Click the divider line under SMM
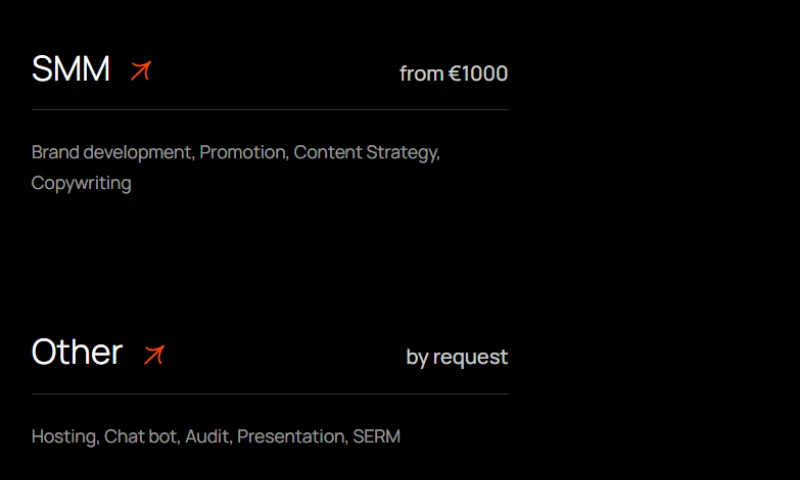This screenshot has height=480, width=800. (x=270, y=109)
